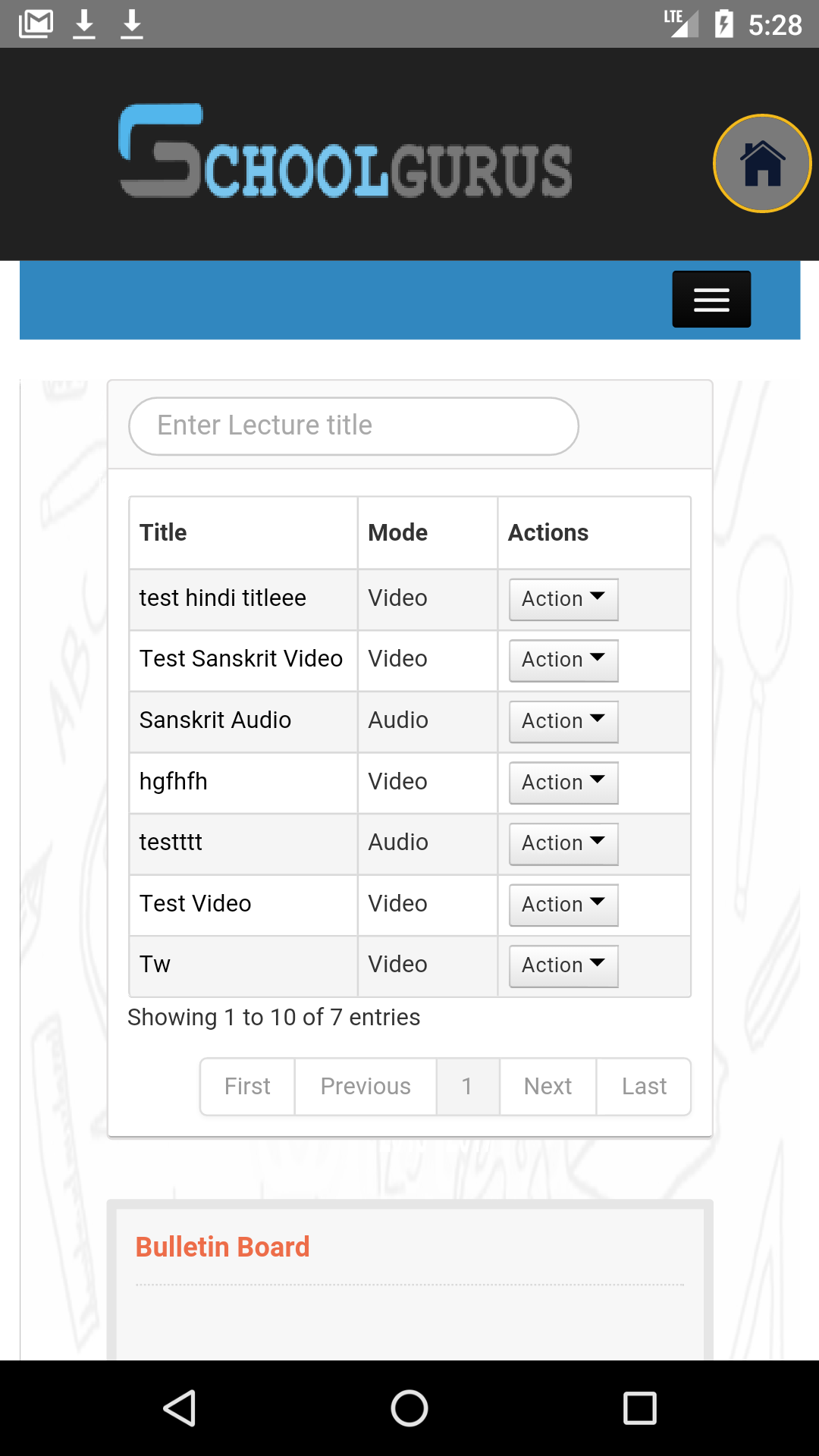Screen dimensions: 819x1456
Task: Expand Action dropdown for Test Sanskrit Video
Action: (x=563, y=661)
